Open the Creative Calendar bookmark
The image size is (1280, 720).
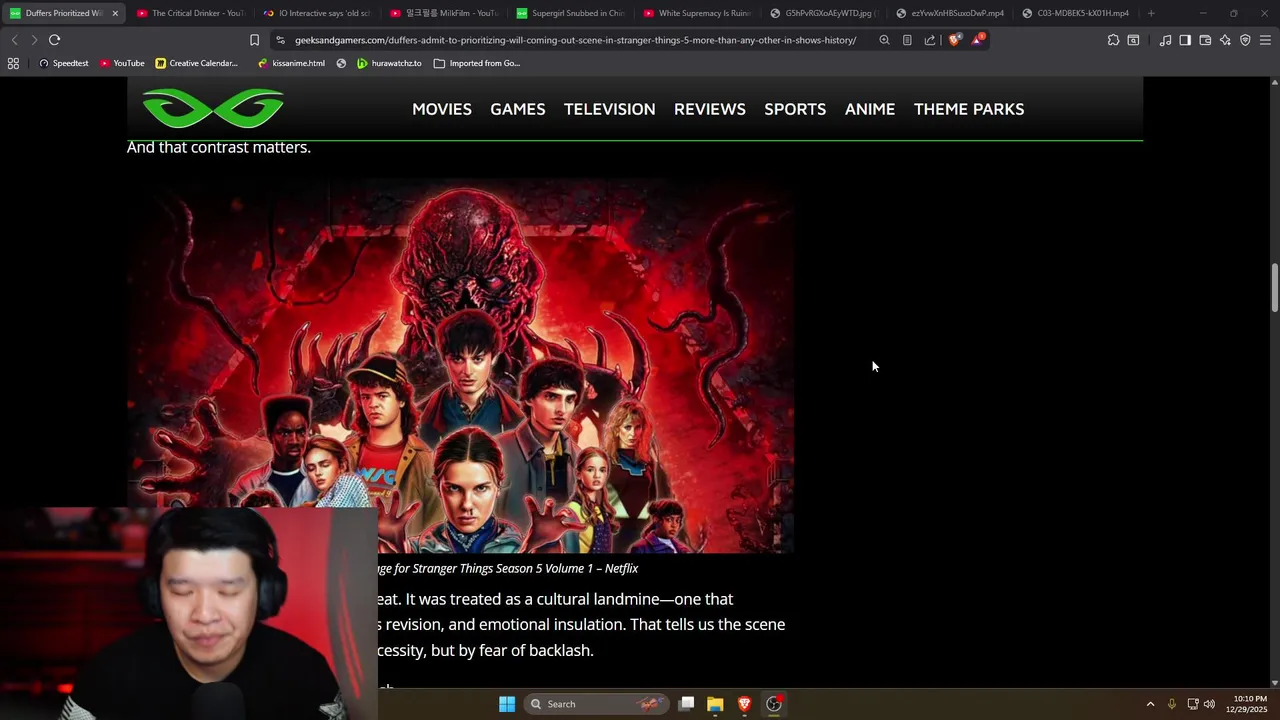196,63
